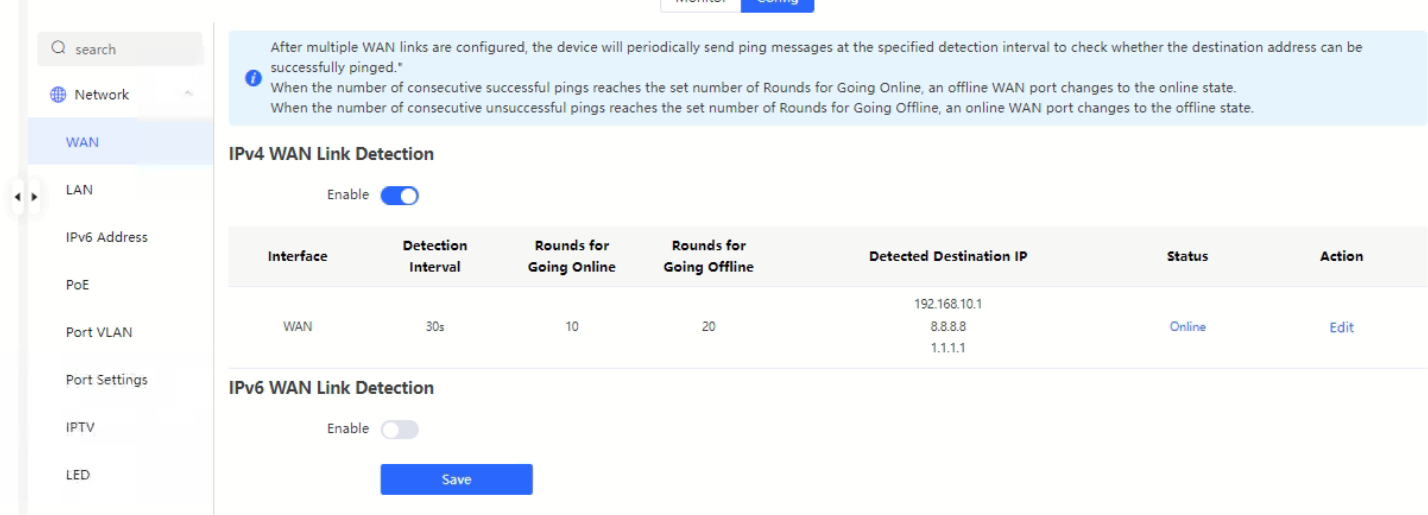This screenshot has width=1428, height=515.
Task: Open the LAN sidebar item
Action: (x=79, y=189)
